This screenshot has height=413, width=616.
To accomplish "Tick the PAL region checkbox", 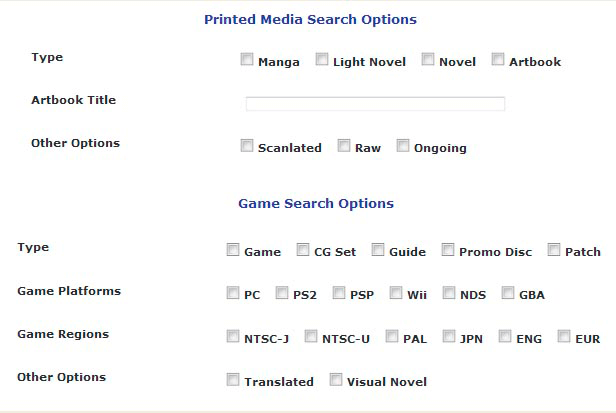I will [x=392, y=336].
